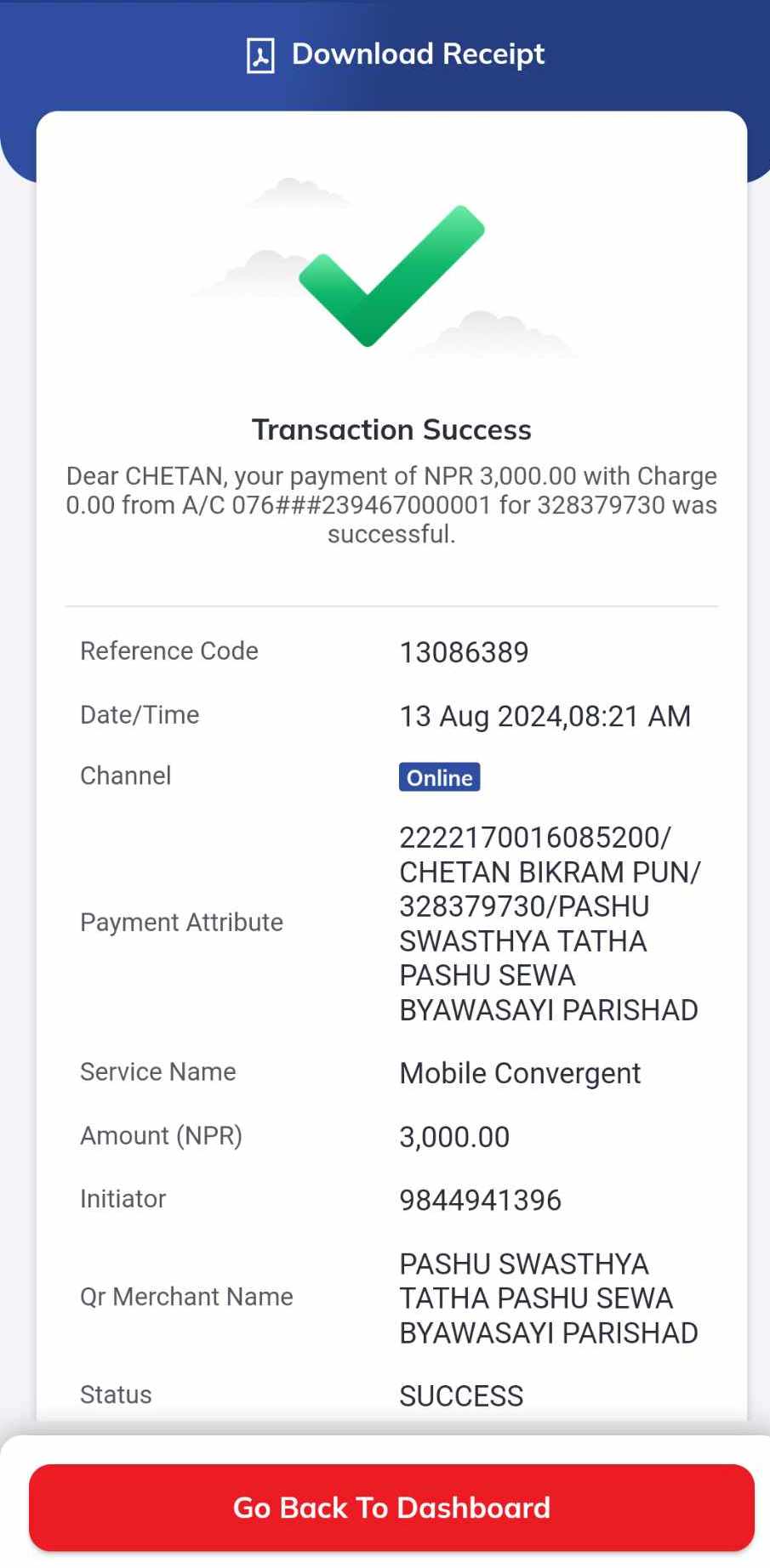Select the Qr merchant name value text
The width and height of the screenshot is (770, 1568).
pyautogui.click(x=549, y=1298)
